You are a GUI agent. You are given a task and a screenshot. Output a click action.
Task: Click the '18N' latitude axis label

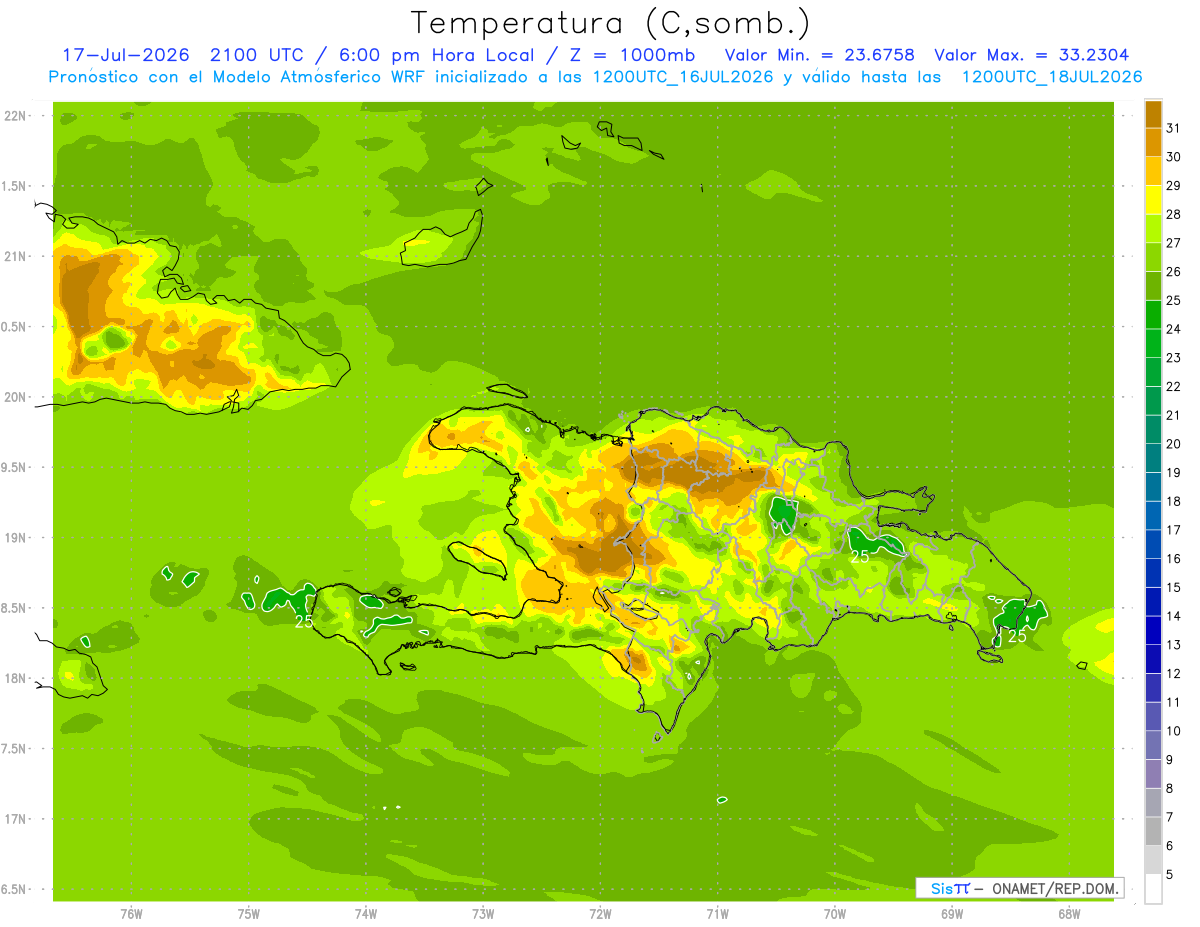pyautogui.click(x=16, y=678)
